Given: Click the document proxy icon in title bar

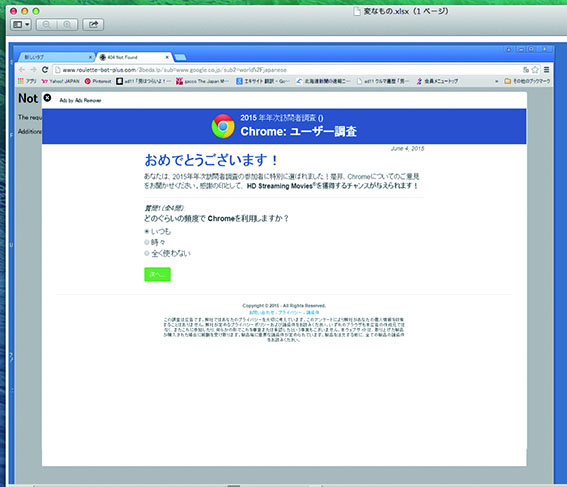Looking at the screenshot, I should click(357, 12).
